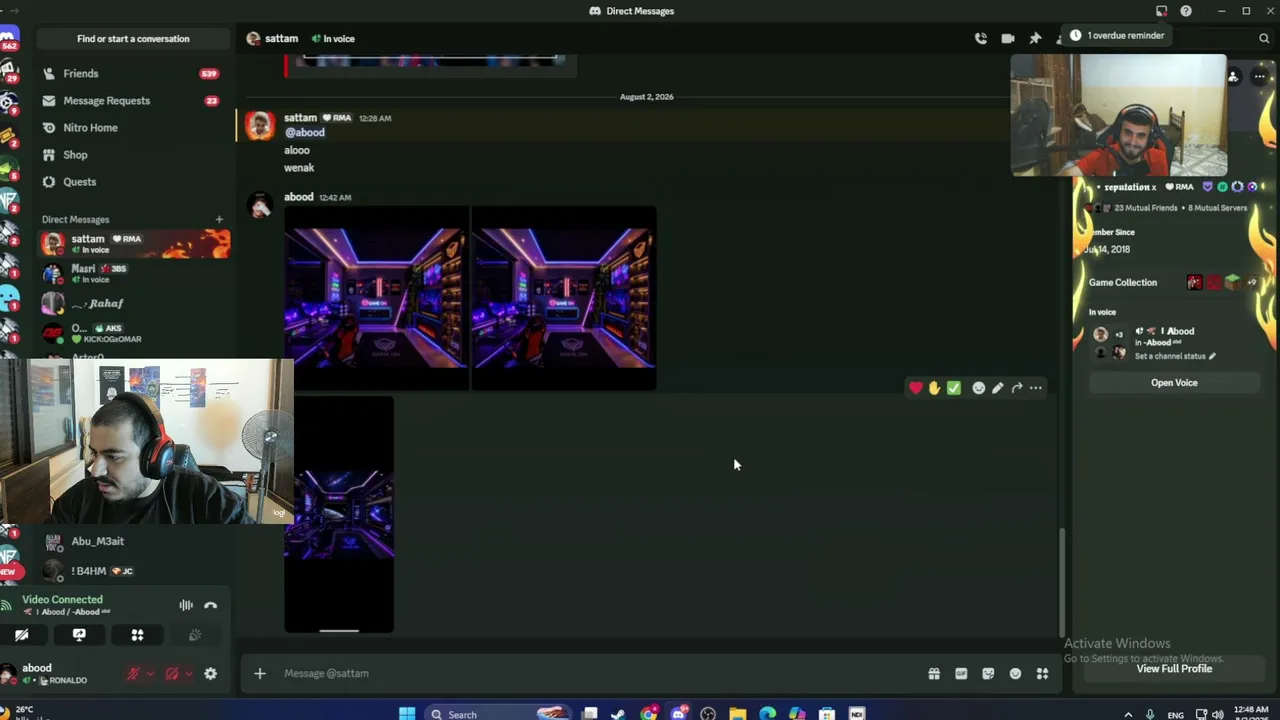Toggle microphone mute in user panel
The image size is (1280, 720).
pyautogui.click(x=132, y=674)
